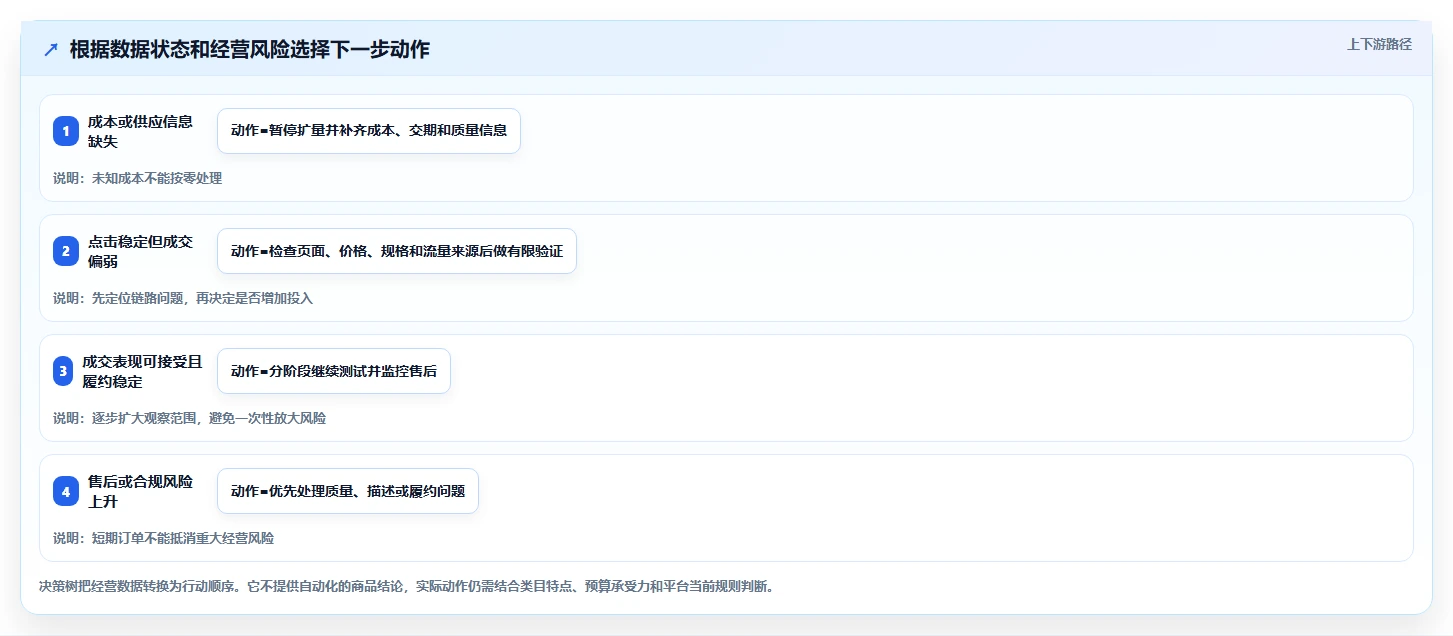Click the note 短期订单不能抵消重大经营风险

tap(183, 538)
